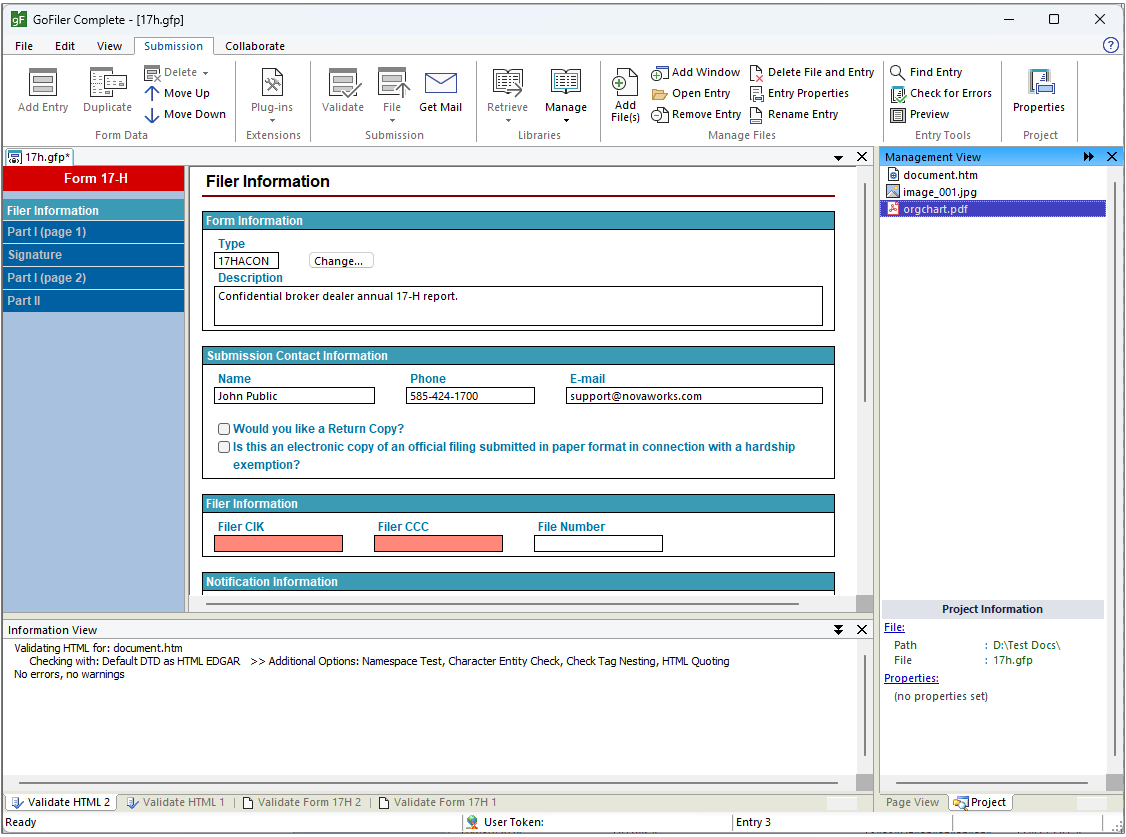Click the Duplicate entry icon

tap(108, 83)
